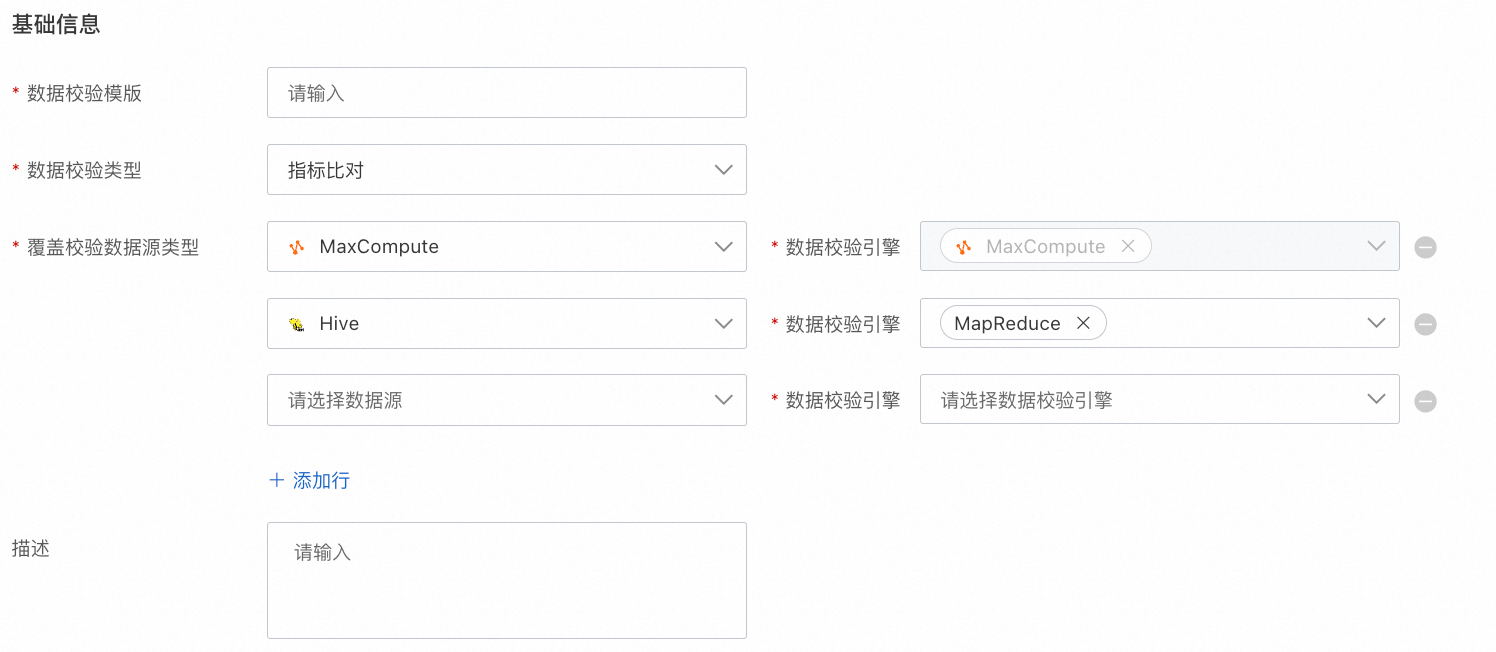1496x652 pixels.
Task: Click the Hive bee icon
Action: 296,324
